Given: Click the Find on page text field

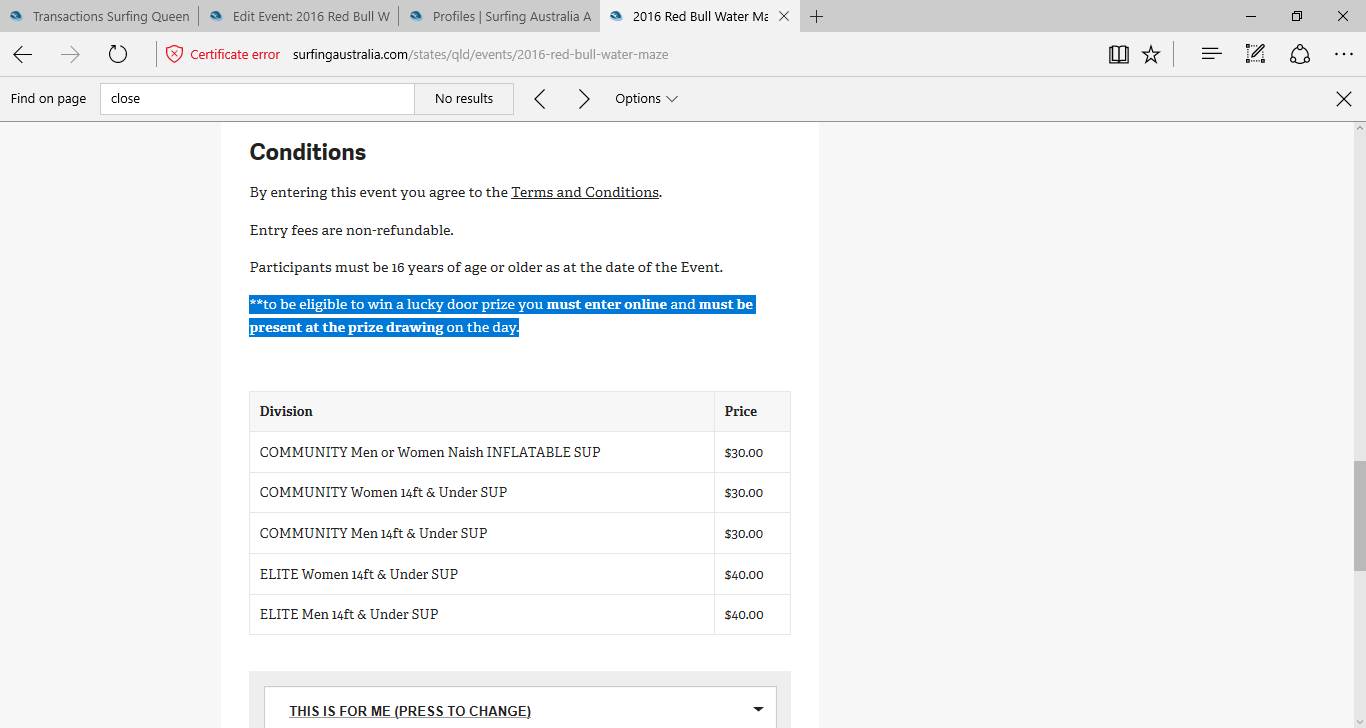Looking at the screenshot, I should click(x=257, y=99).
